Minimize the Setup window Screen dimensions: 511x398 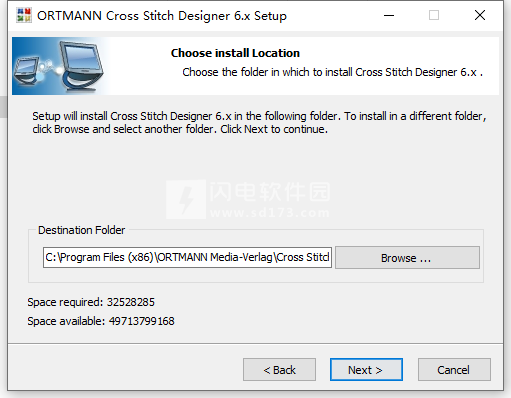[x=389, y=15]
